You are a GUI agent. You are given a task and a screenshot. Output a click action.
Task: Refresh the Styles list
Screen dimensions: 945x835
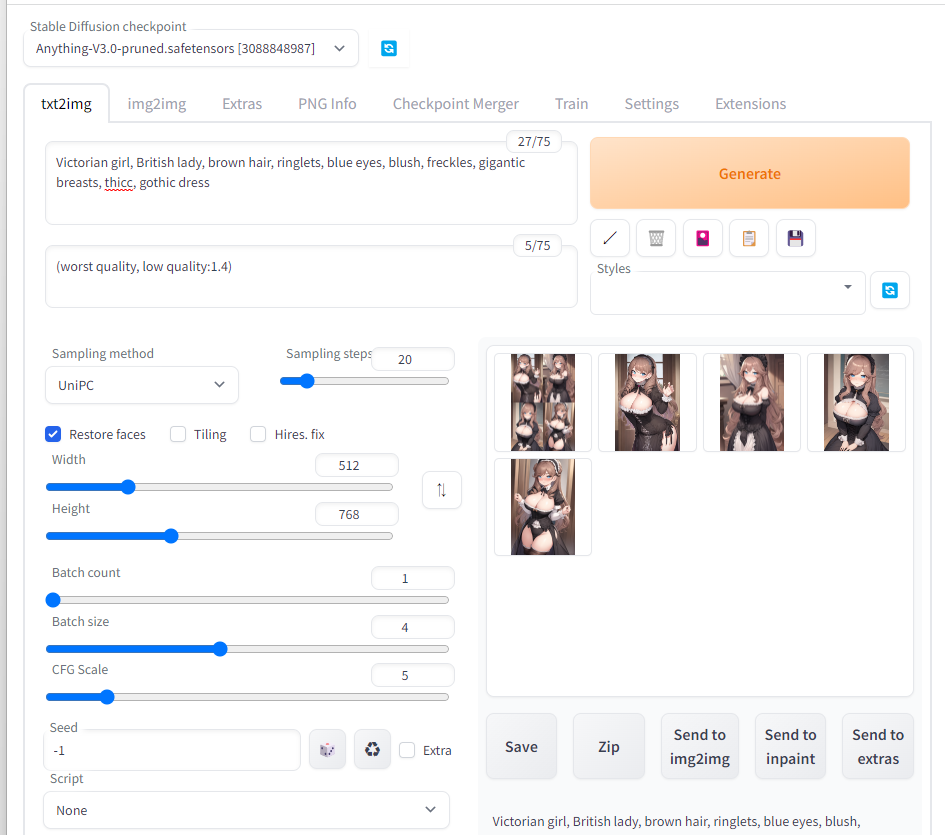tap(889, 291)
